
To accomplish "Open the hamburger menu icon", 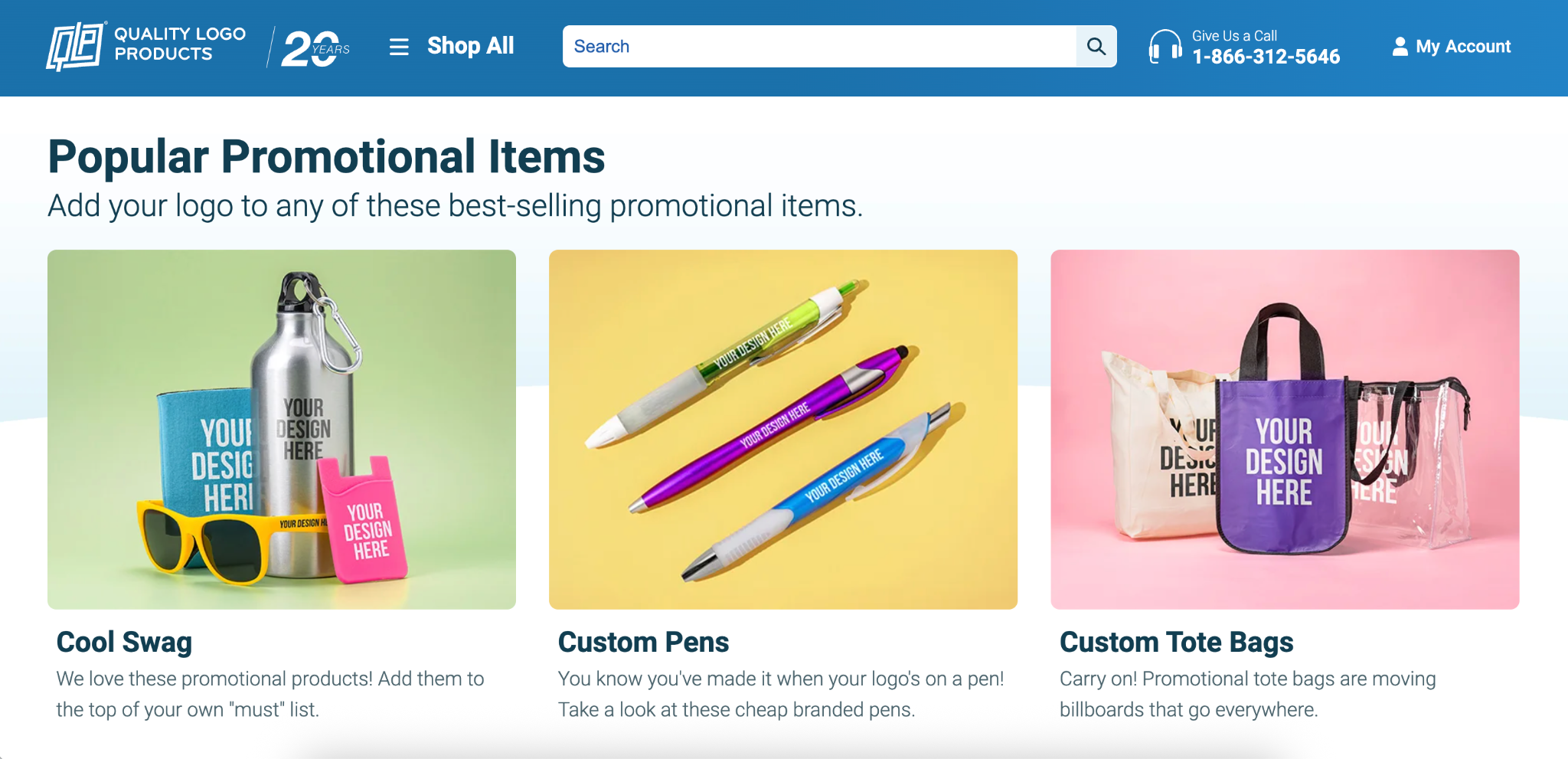I will pos(399,47).
